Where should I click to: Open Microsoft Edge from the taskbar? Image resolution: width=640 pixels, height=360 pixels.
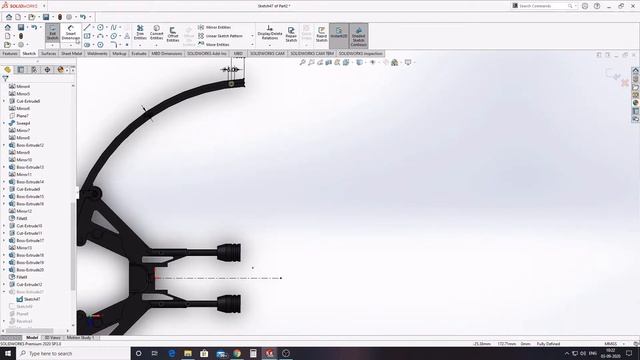tap(171, 353)
